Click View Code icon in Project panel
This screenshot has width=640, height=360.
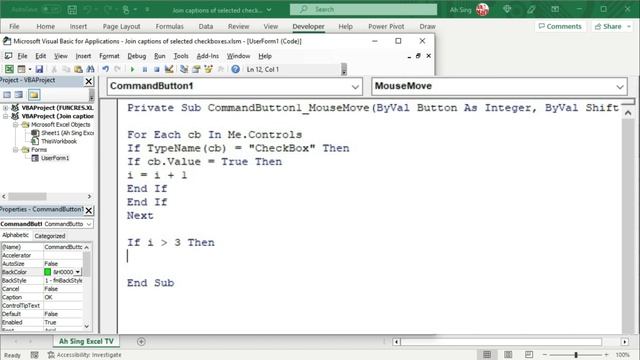click(7, 95)
